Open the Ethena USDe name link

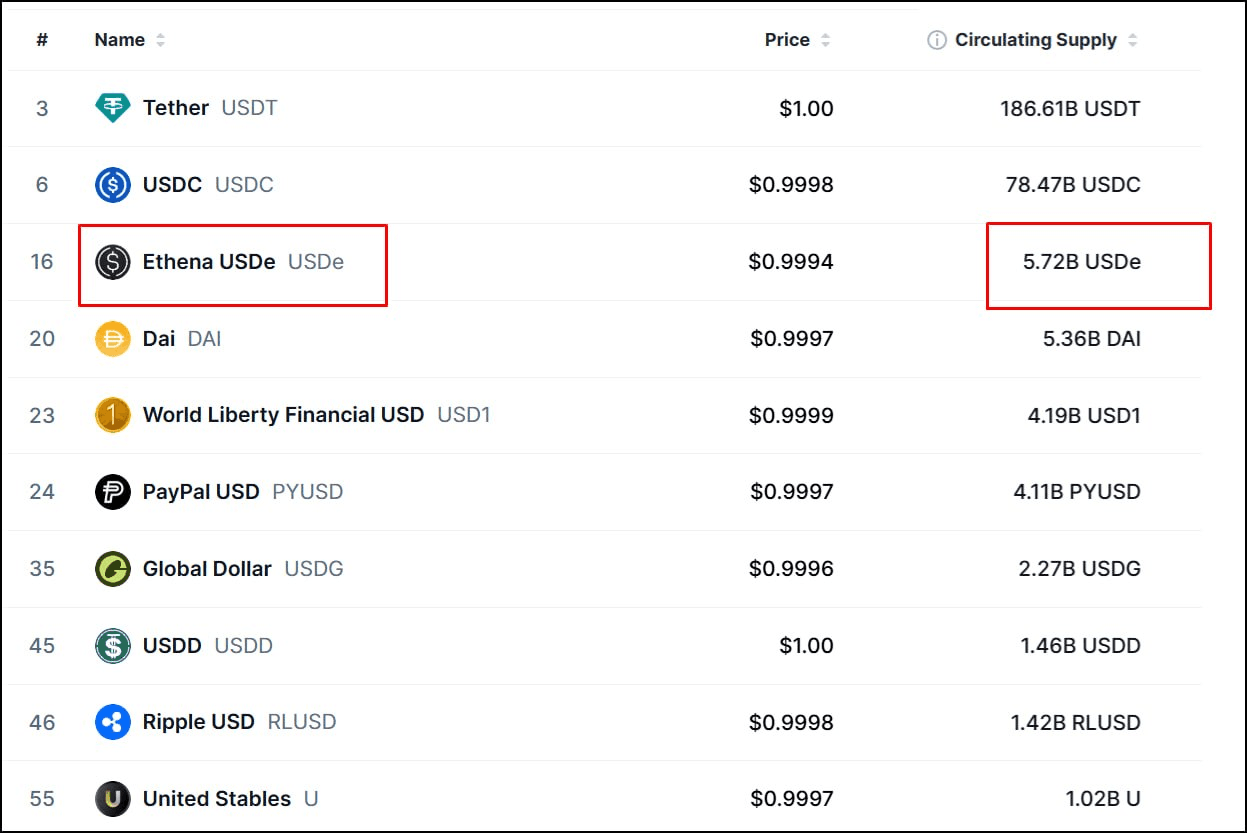209,262
